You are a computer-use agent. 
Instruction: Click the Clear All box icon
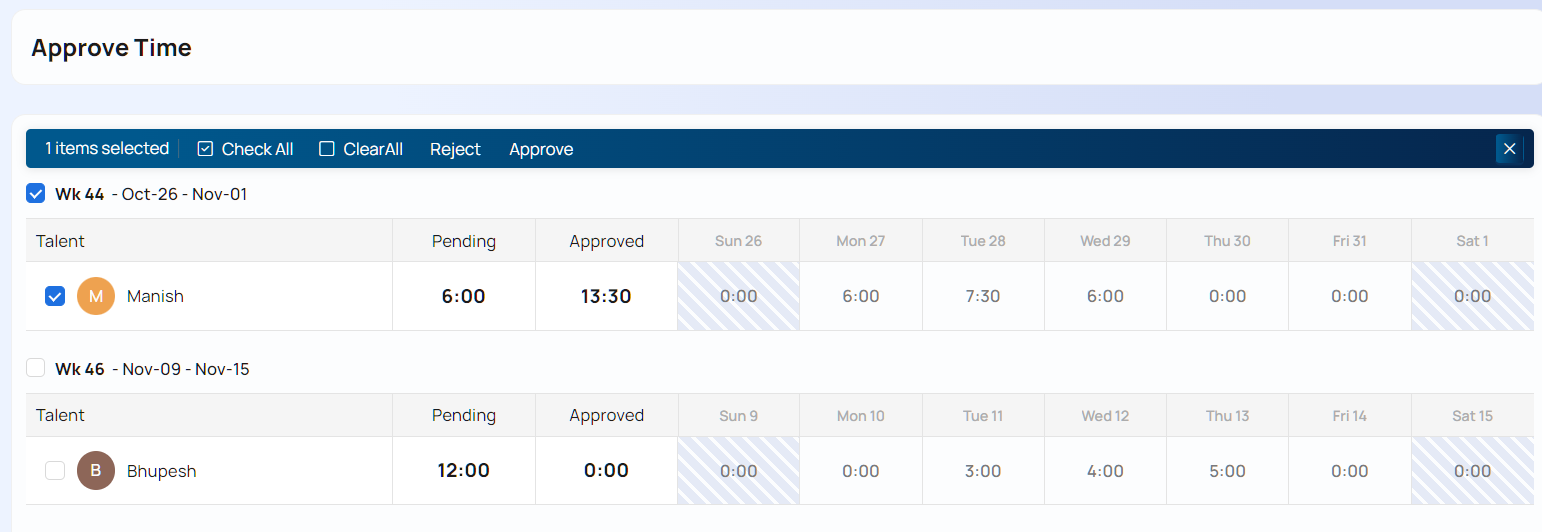coord(327,149)
